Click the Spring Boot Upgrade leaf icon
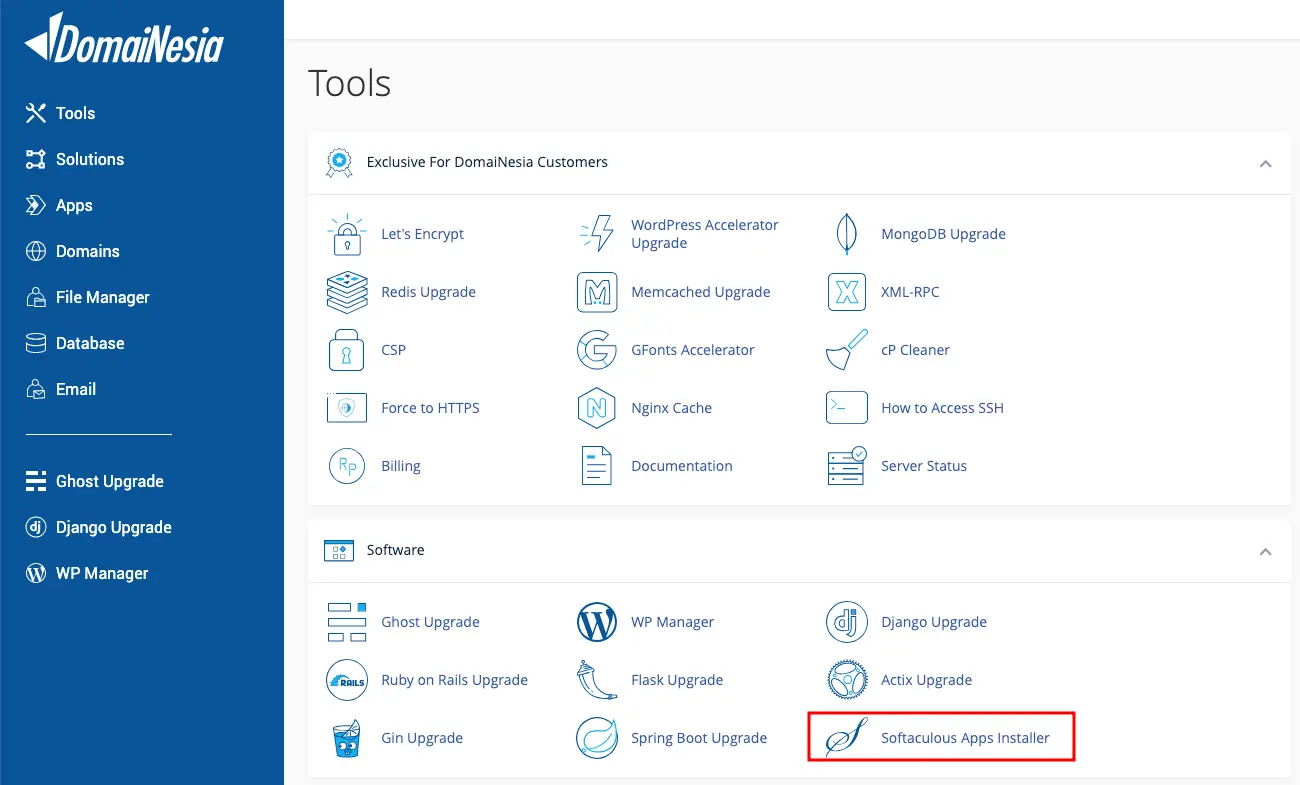This screenshot has height=785, width=1300. pos(597,738)
